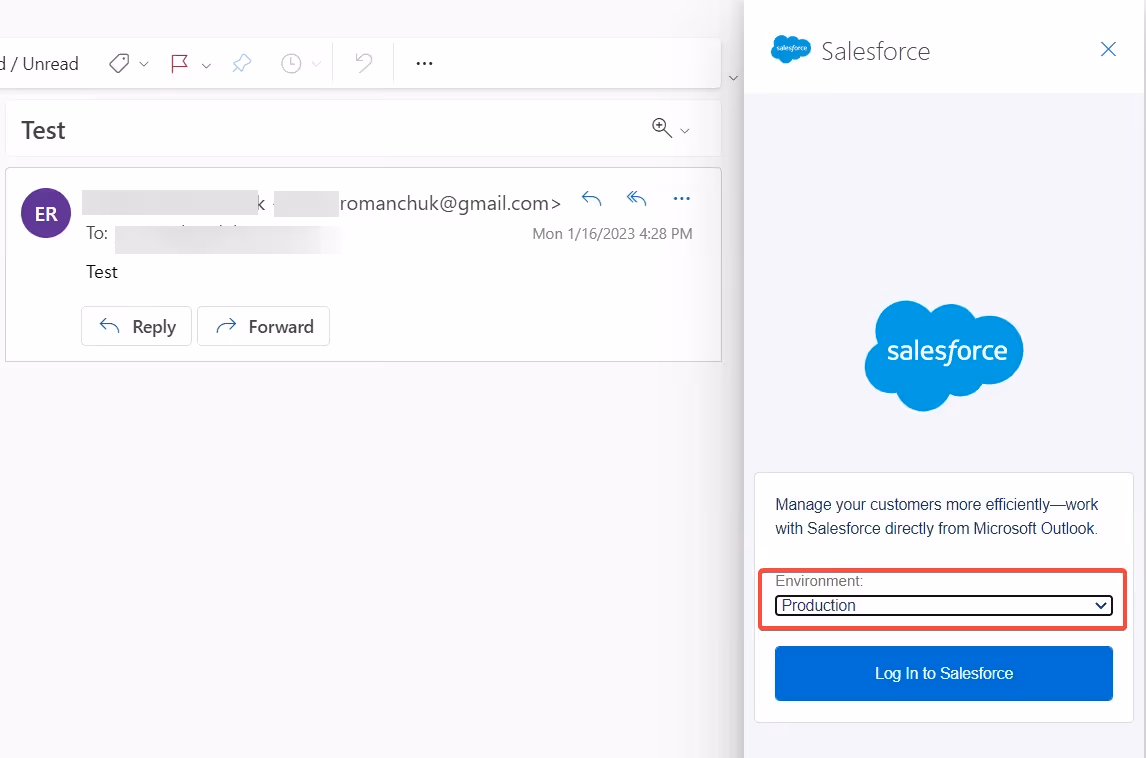This screenshot has height=758, width=1146.
Task: Click the reply-all arrows in the message header
Action: click(636, 198)
